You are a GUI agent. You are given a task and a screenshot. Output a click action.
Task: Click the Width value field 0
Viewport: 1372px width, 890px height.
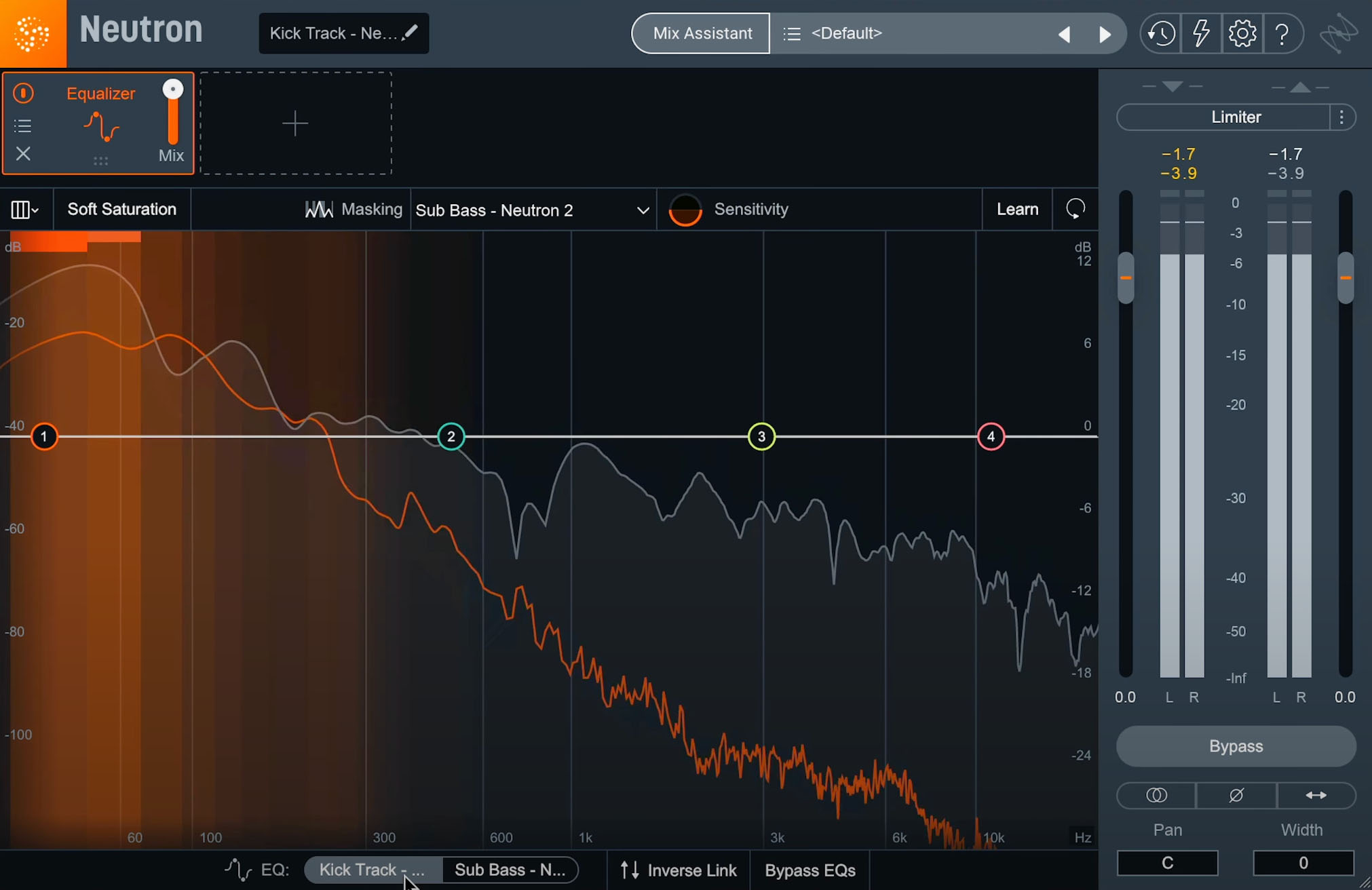pyautogui.click(x=1303, y=863)
